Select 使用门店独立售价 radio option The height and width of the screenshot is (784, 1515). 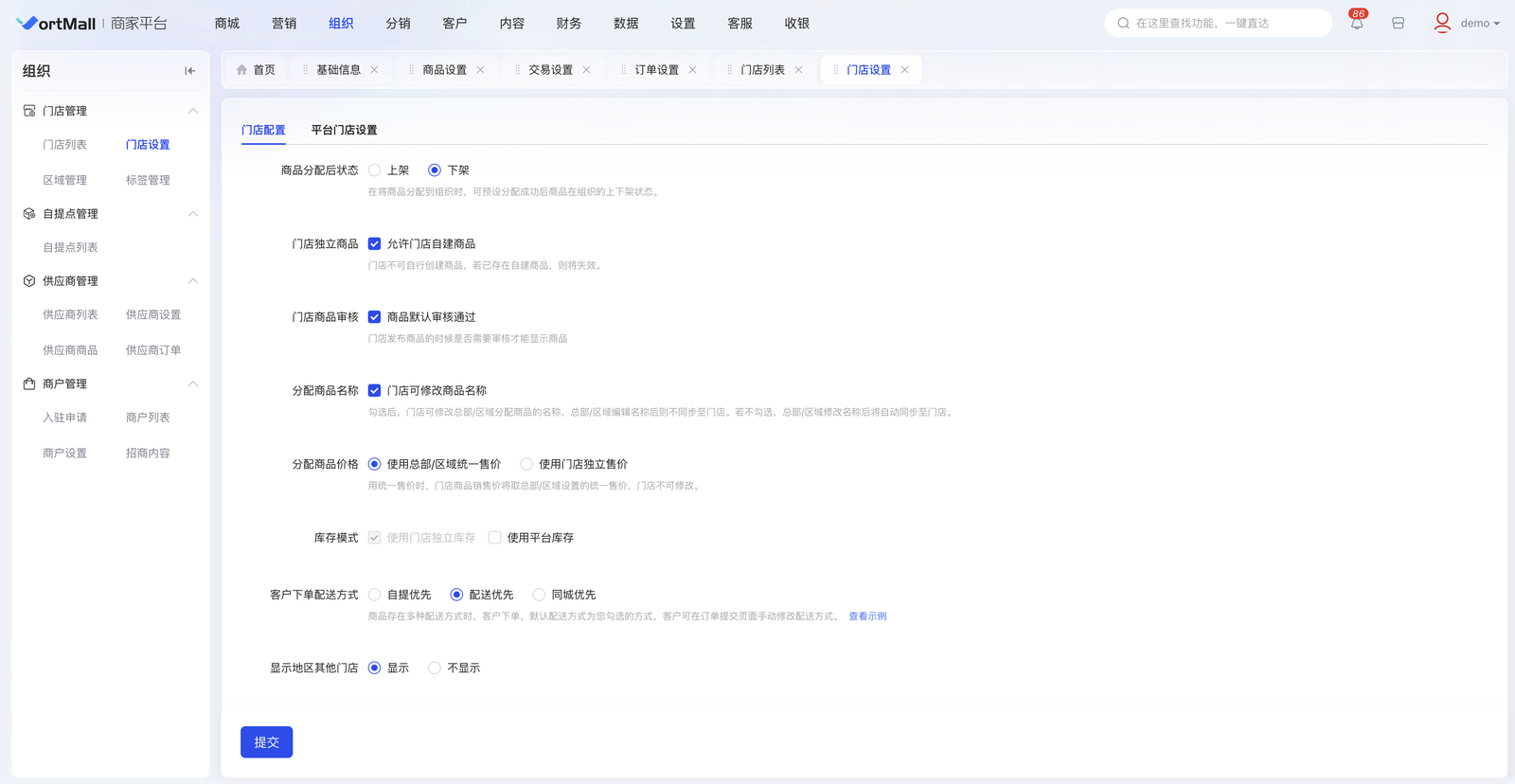[526, 464]
